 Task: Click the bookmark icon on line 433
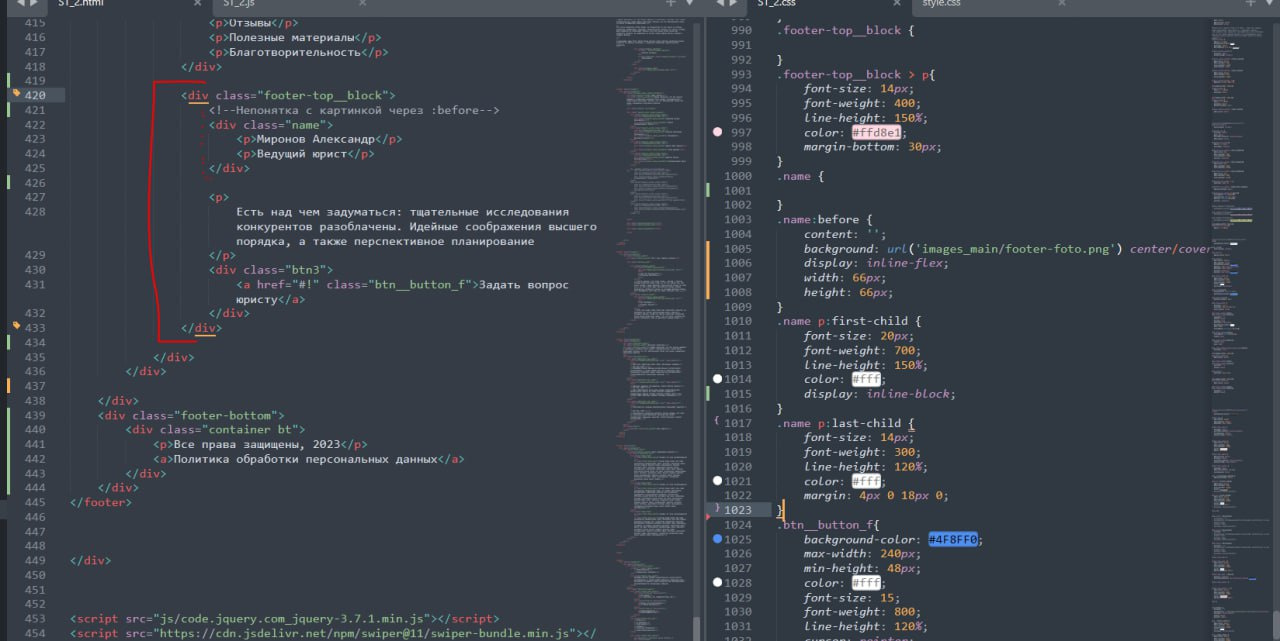[16, 326]
